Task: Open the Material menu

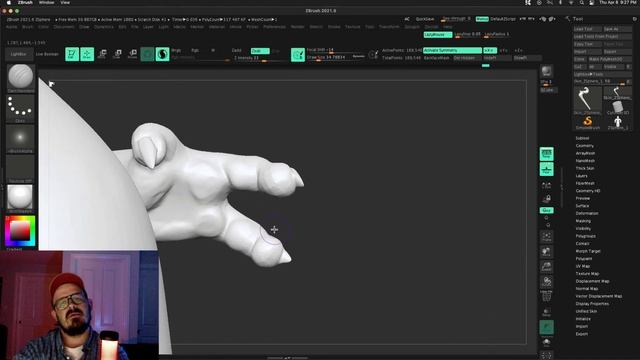Action: click(217, 27)
